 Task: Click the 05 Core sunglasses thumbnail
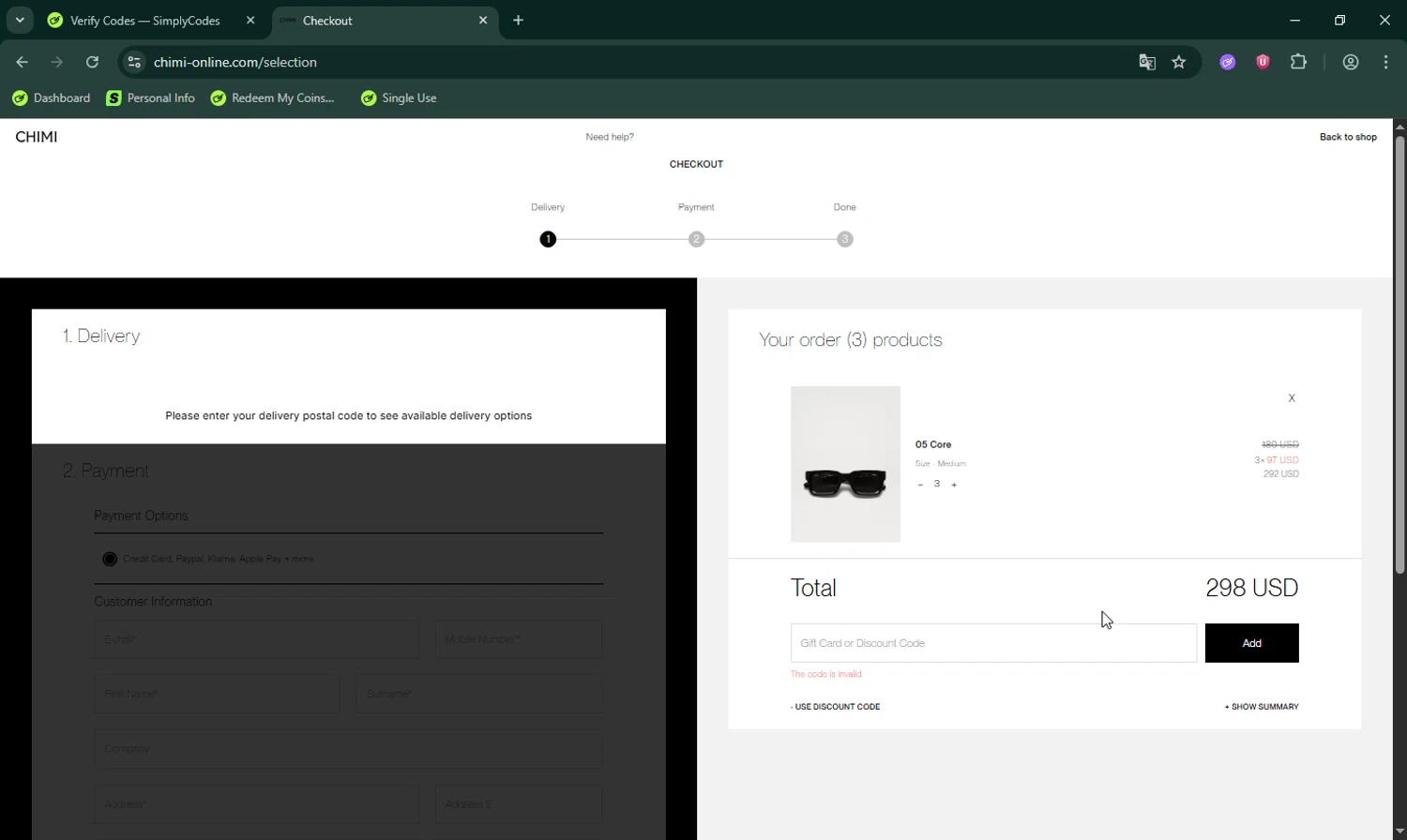(845, 464)
